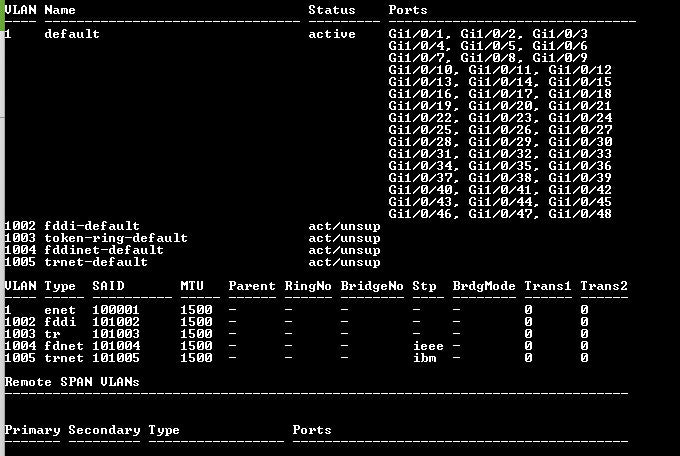The width and height of the screenshot is (680, 456).
Task: Click the 'Primary' column header
Action: (33, 430)
